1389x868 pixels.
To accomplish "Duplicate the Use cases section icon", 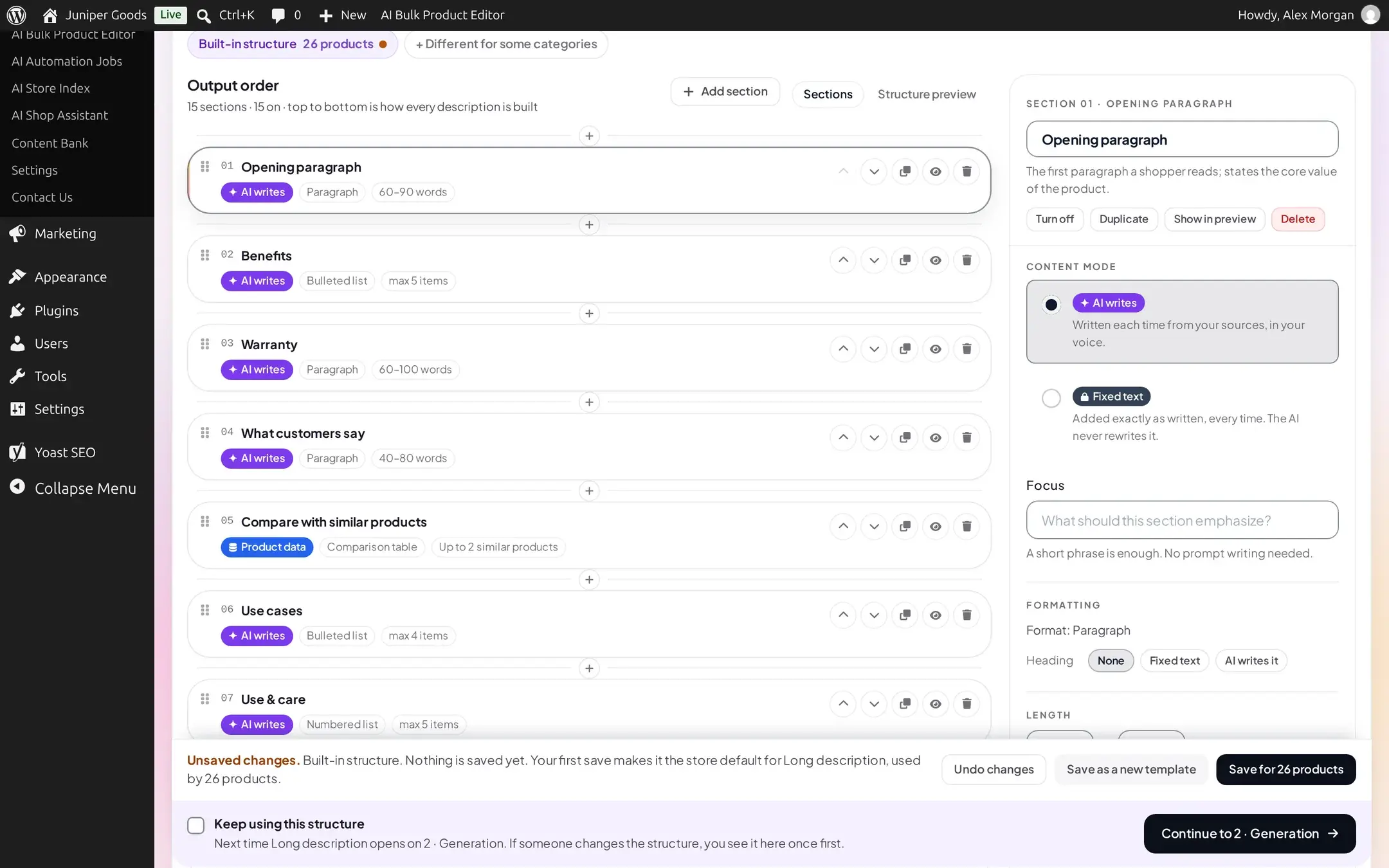I will pyautogui.click(x=905, y=615).
